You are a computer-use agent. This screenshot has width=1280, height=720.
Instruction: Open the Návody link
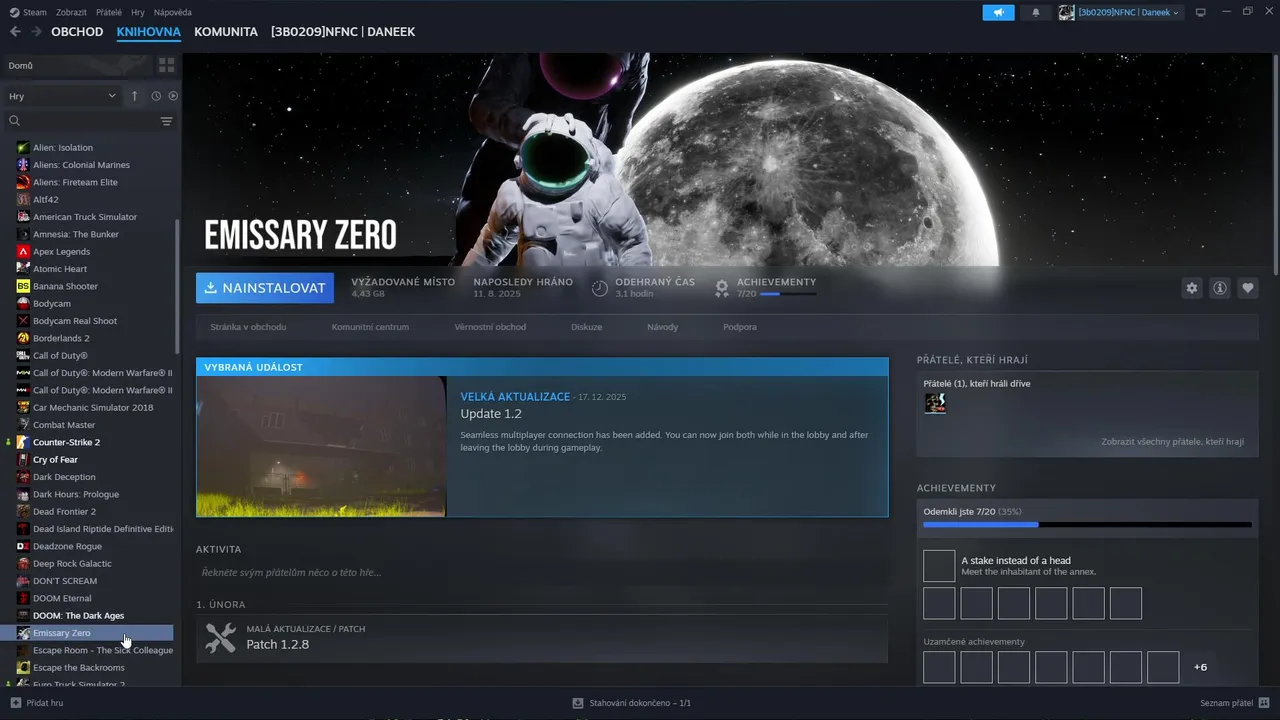pos(662,327)
